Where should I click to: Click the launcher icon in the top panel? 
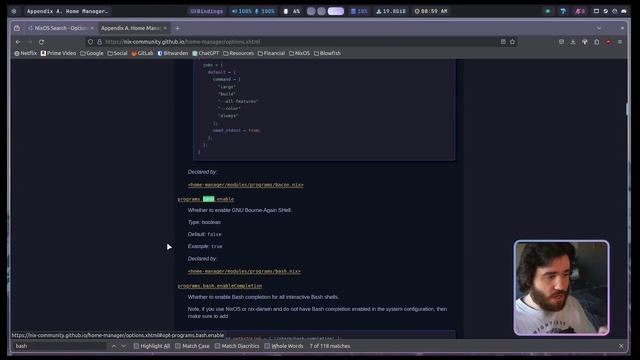click(x=14, y=11)
